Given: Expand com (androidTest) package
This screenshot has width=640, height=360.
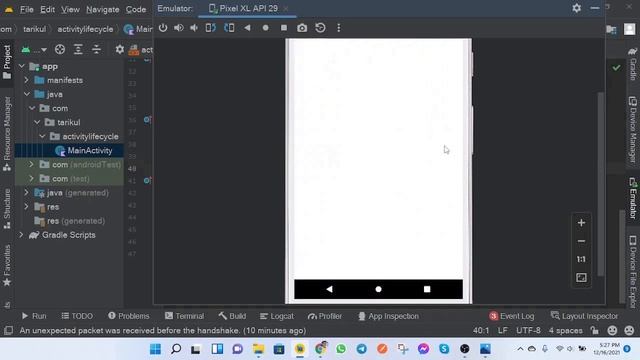Looking at the screenshot, I should (31, 164).
